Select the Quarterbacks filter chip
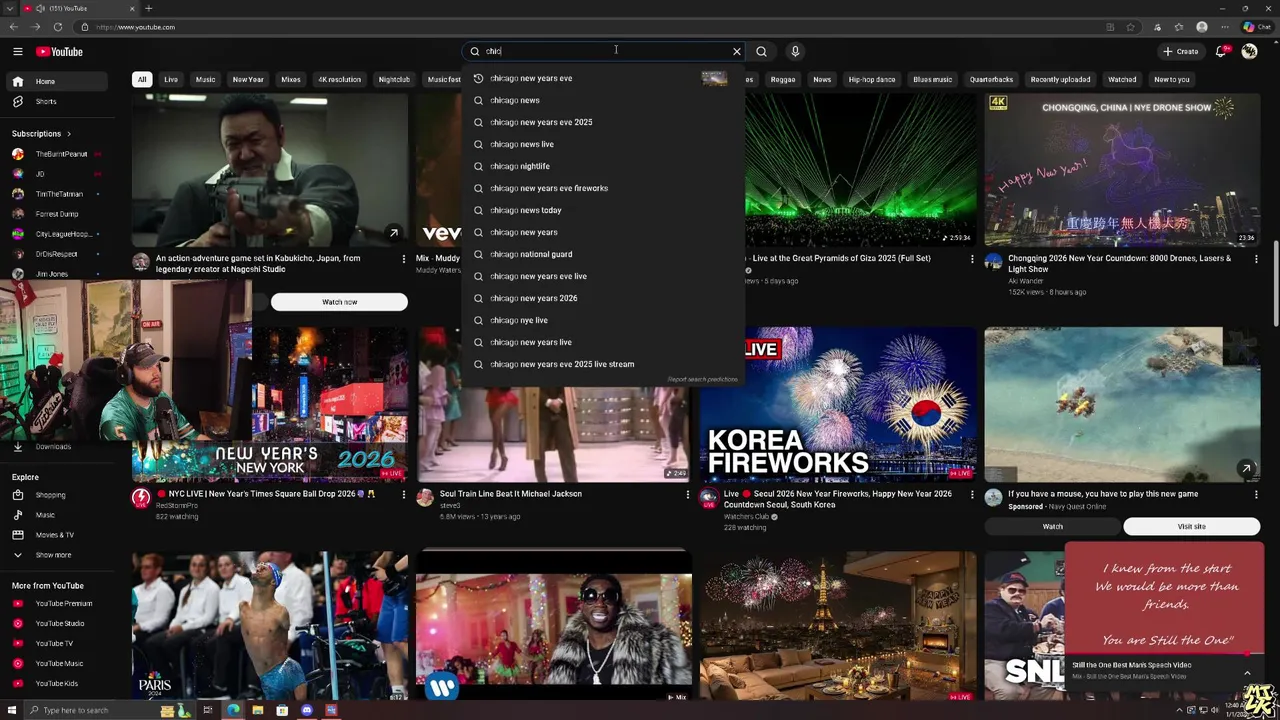Screen dimensions: 1280x720 pos(991,79)
